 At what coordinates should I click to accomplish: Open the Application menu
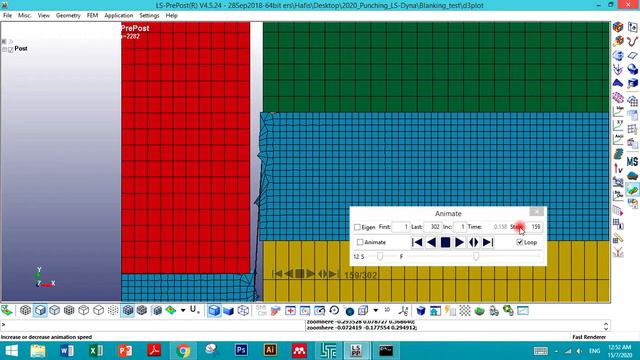pos(119,16)
